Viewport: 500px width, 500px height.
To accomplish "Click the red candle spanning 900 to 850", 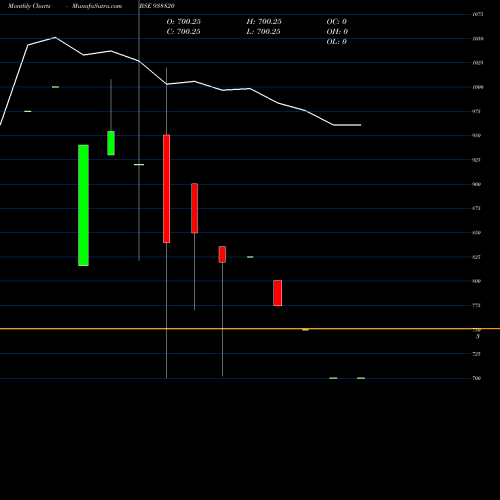I will click(194, 208).
